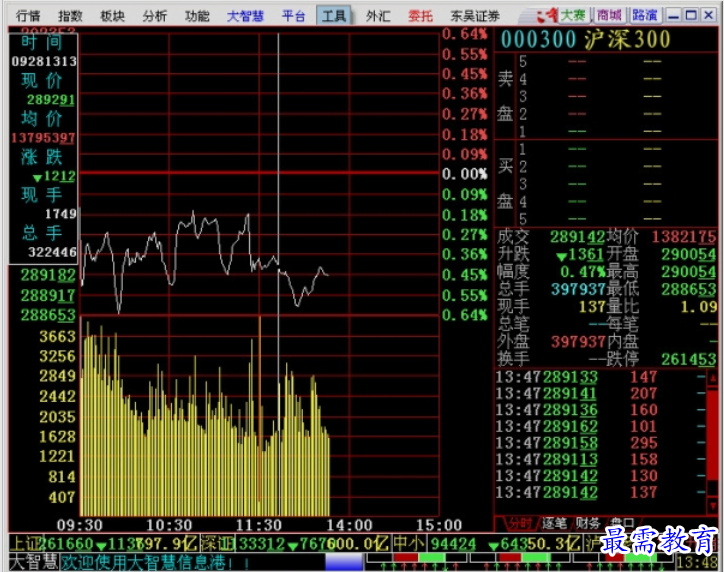This screenshot has height=572, width=724.
Task: Click the 上证 index entry in status bar
Action: click(104, 543)
